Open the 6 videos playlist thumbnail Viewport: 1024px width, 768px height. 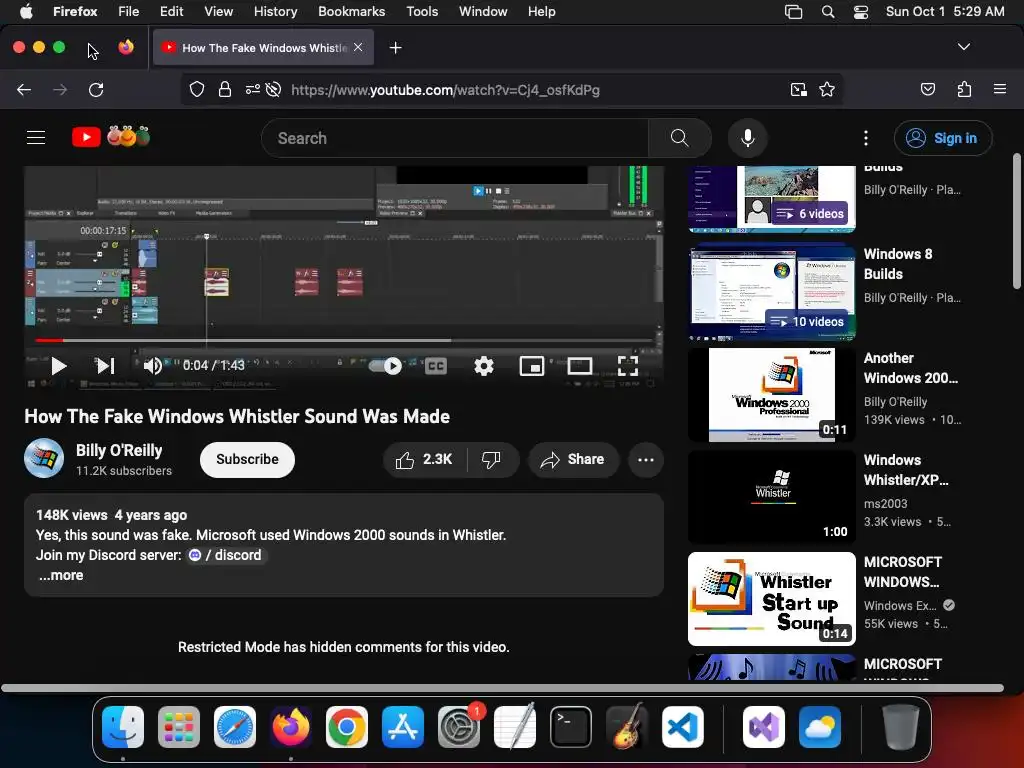coord(772,199)
